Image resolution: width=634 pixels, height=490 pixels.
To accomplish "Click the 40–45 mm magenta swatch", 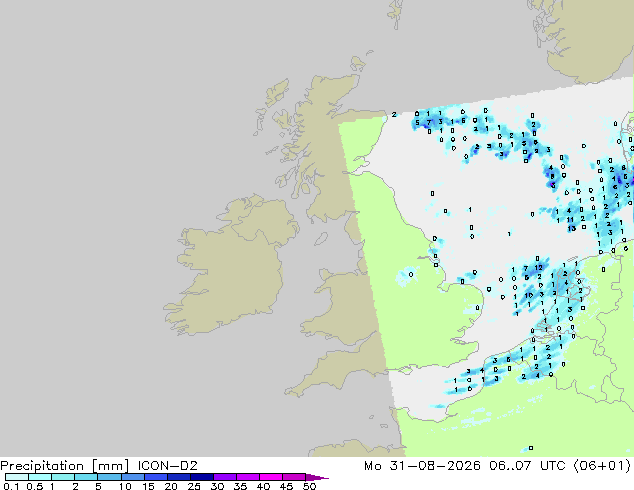I will (x=271, y=477).
